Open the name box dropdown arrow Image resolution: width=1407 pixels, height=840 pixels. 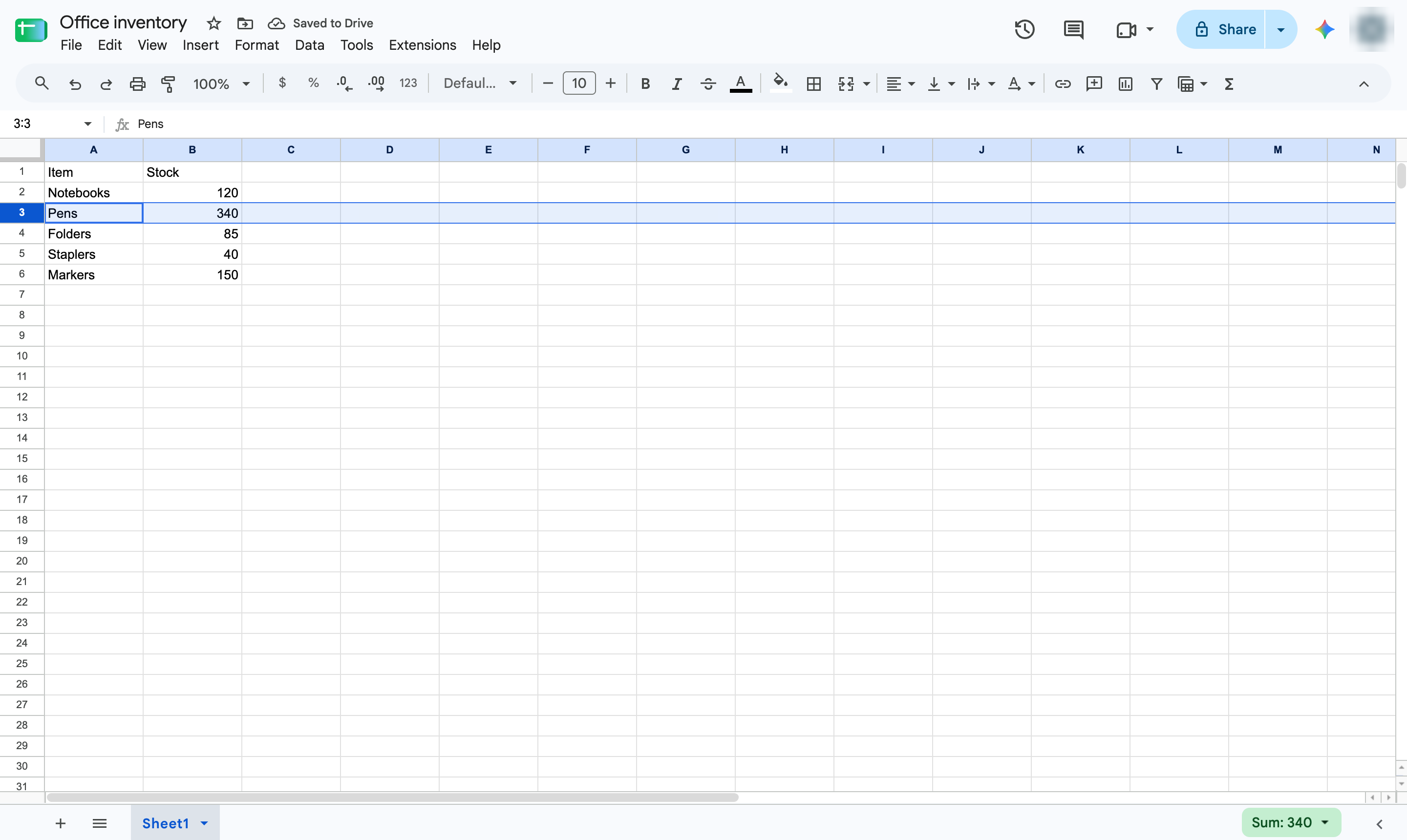(x=88, y=124)
